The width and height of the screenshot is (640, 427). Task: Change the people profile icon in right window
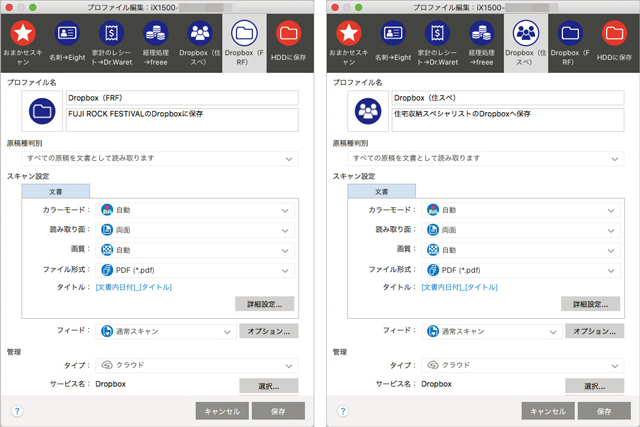coord(368,111)
